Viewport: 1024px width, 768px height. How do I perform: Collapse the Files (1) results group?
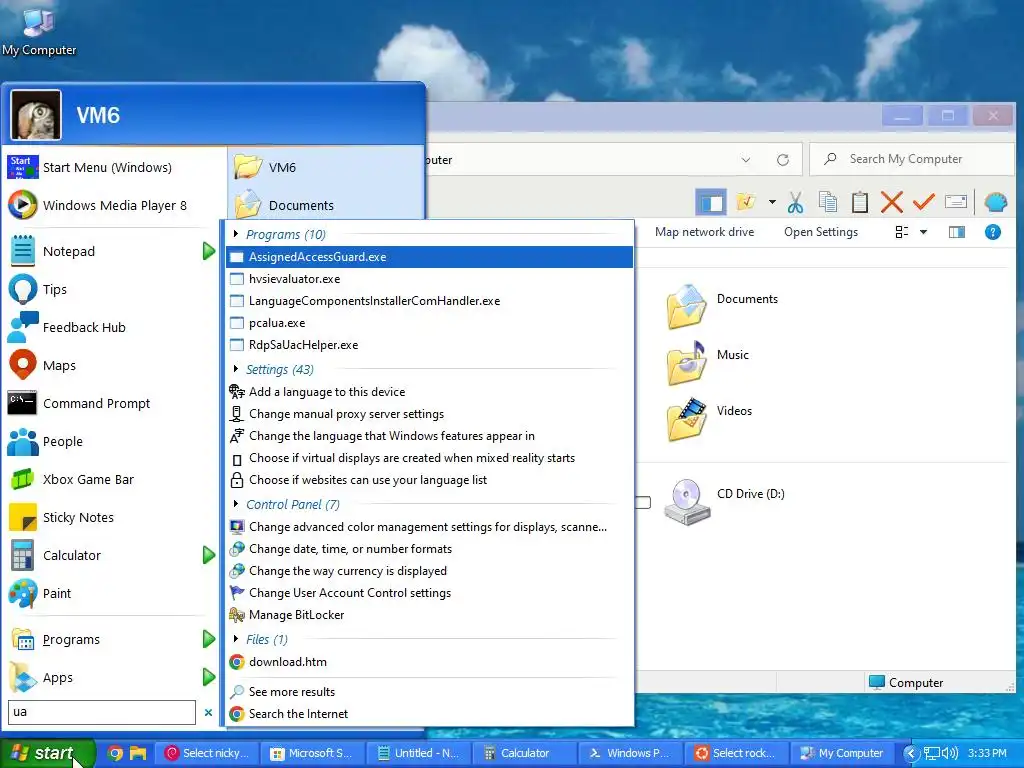(x=236, y=639)
